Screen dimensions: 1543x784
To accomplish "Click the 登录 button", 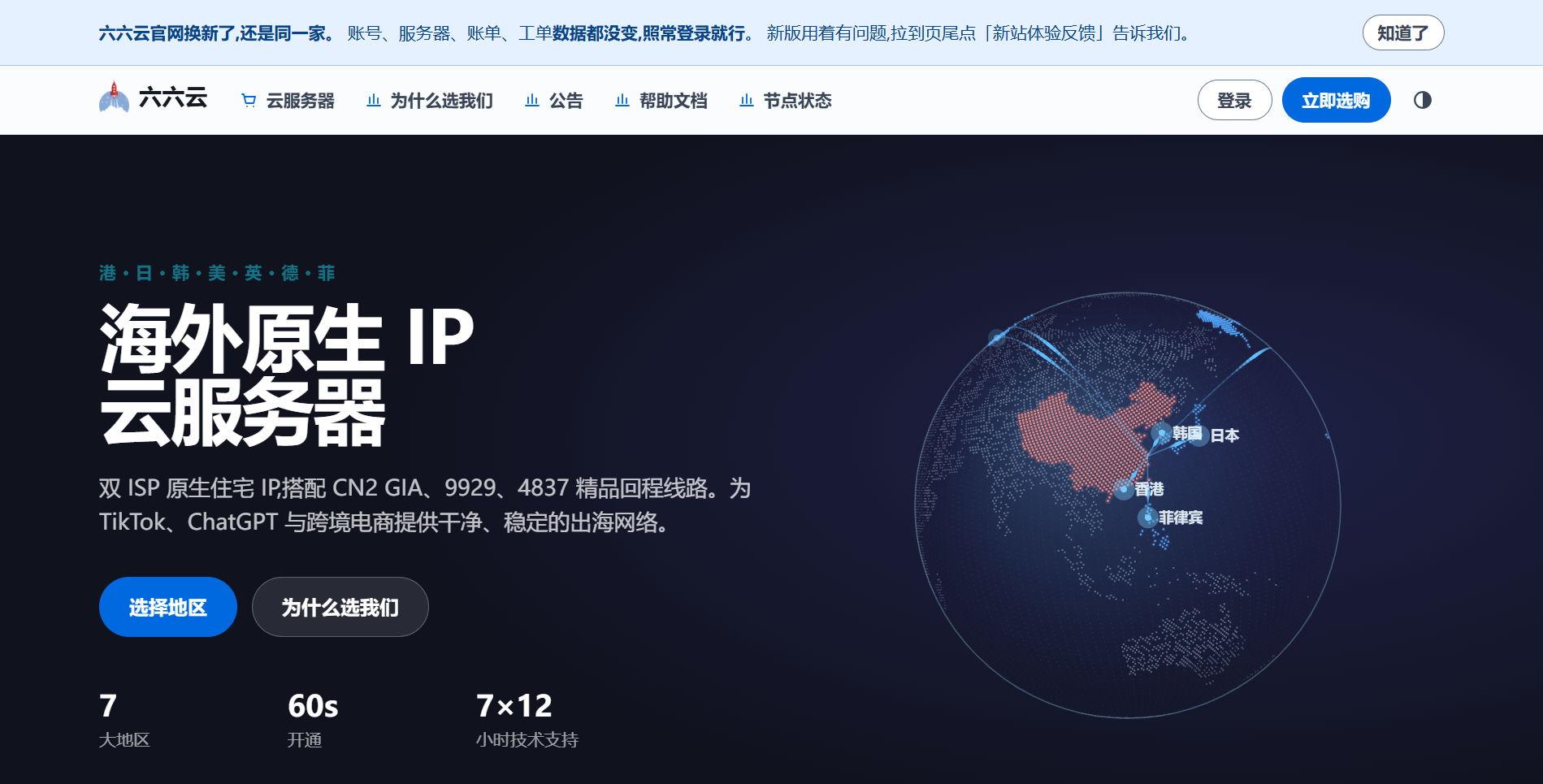I will pyautogui.click(x=1234, y=100).
